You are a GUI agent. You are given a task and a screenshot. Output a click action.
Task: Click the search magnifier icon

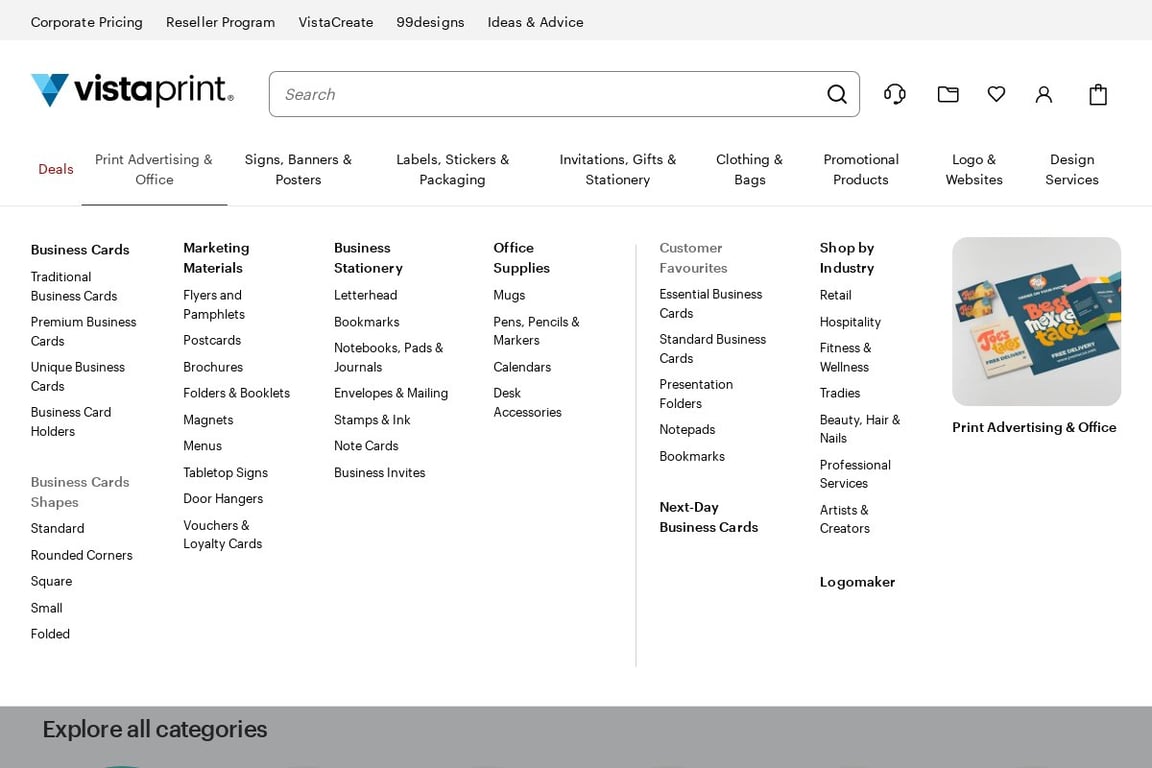(837, 94)
